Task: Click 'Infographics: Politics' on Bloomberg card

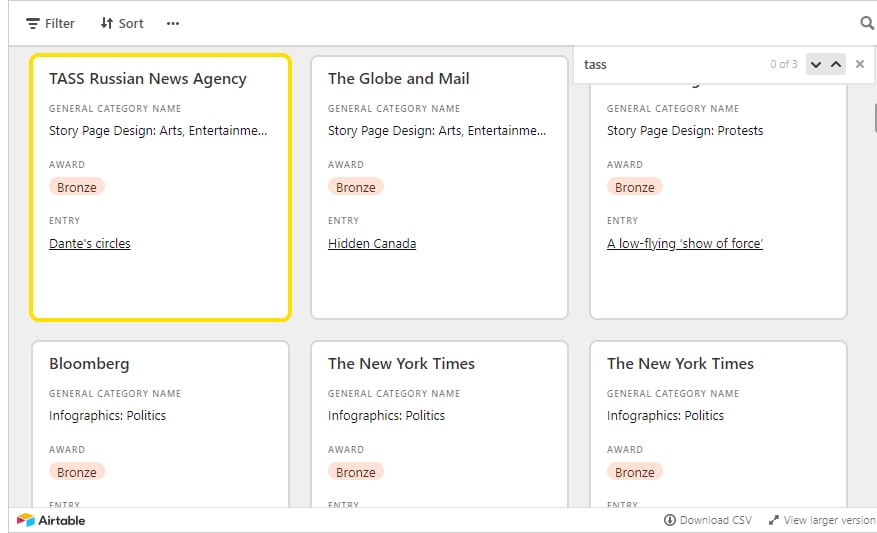Action: click(107, 416)
